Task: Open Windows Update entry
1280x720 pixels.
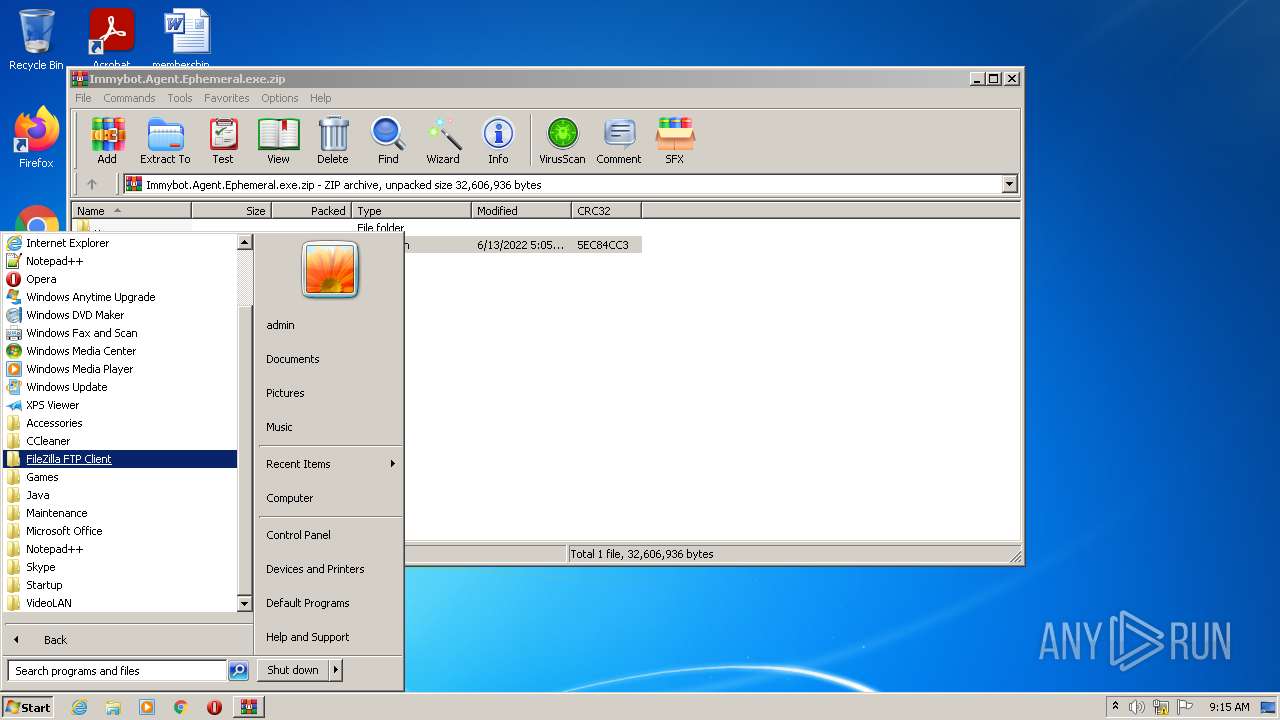Action: click(x=120, y=387)
